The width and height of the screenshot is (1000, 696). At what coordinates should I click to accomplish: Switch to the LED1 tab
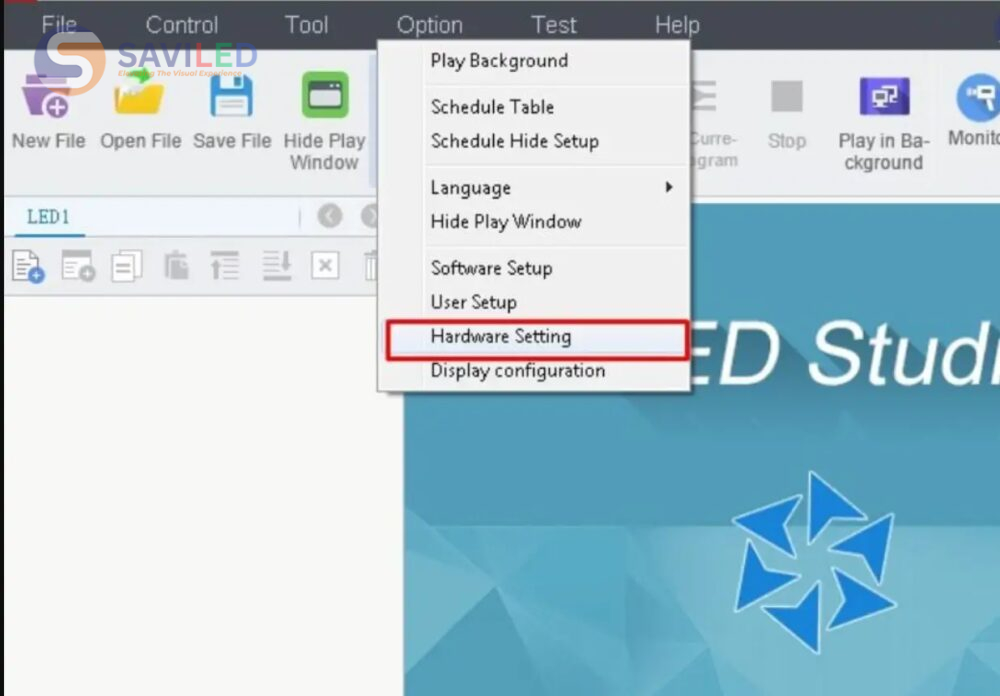coord(48,217)
